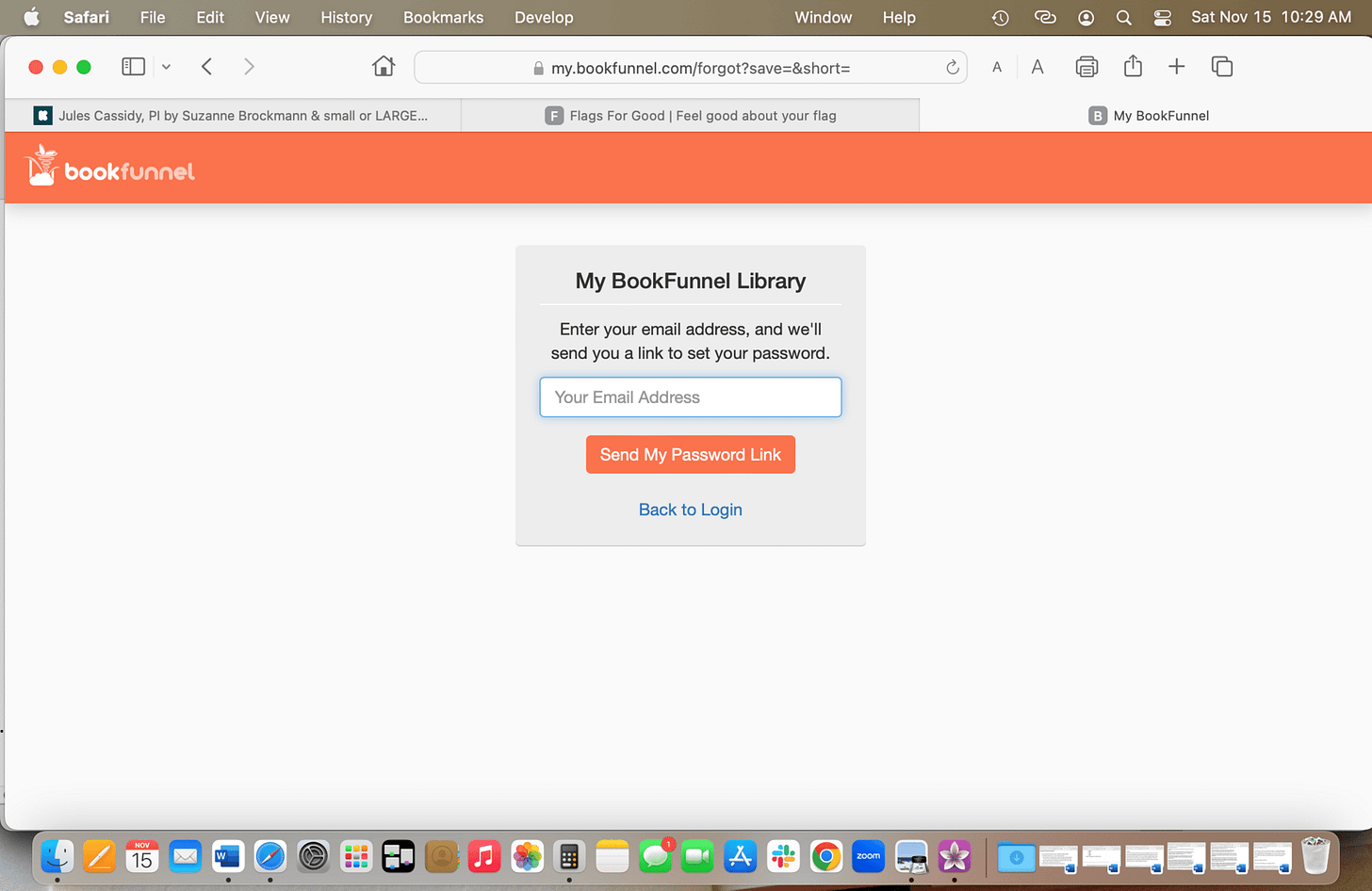This screenshot has width=1372, height=891.
Task: Click the Your Email Address field
Action: (690, 397)
